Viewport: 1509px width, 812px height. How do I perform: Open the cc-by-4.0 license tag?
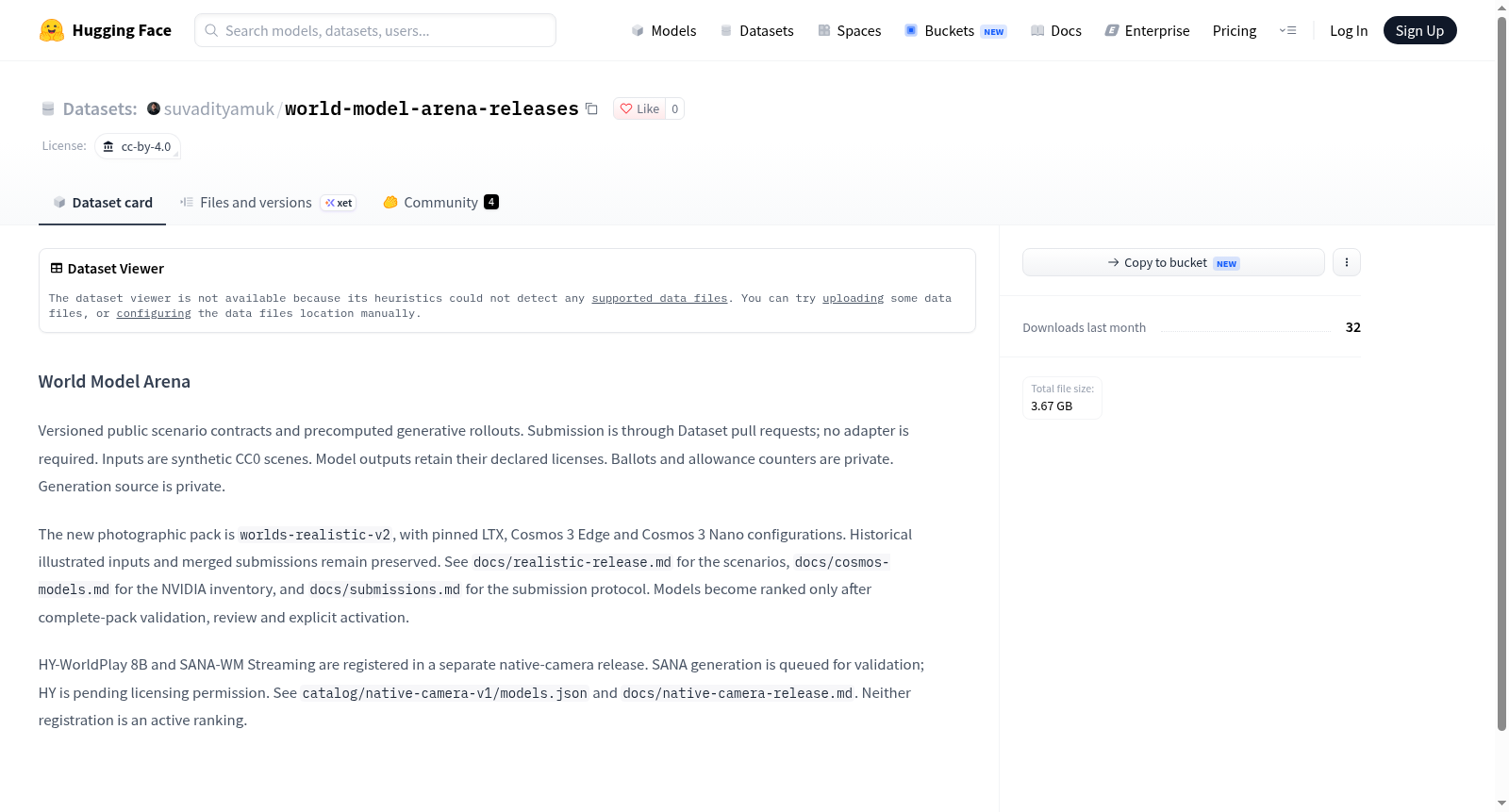coord(138,146)
